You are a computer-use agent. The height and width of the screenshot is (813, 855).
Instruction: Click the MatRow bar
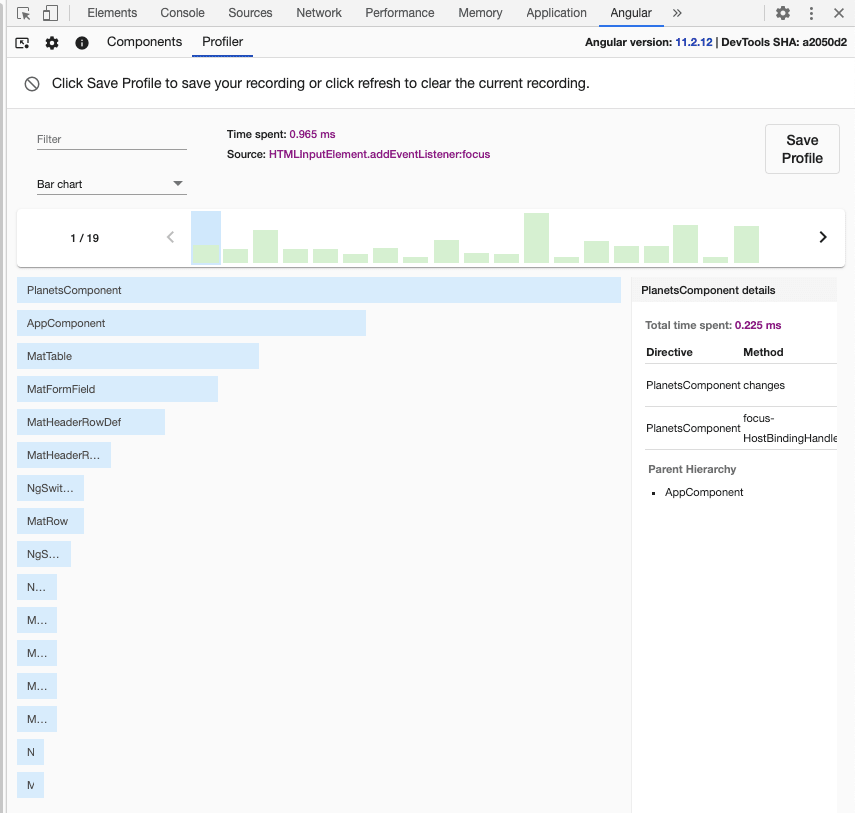[50, 521]
